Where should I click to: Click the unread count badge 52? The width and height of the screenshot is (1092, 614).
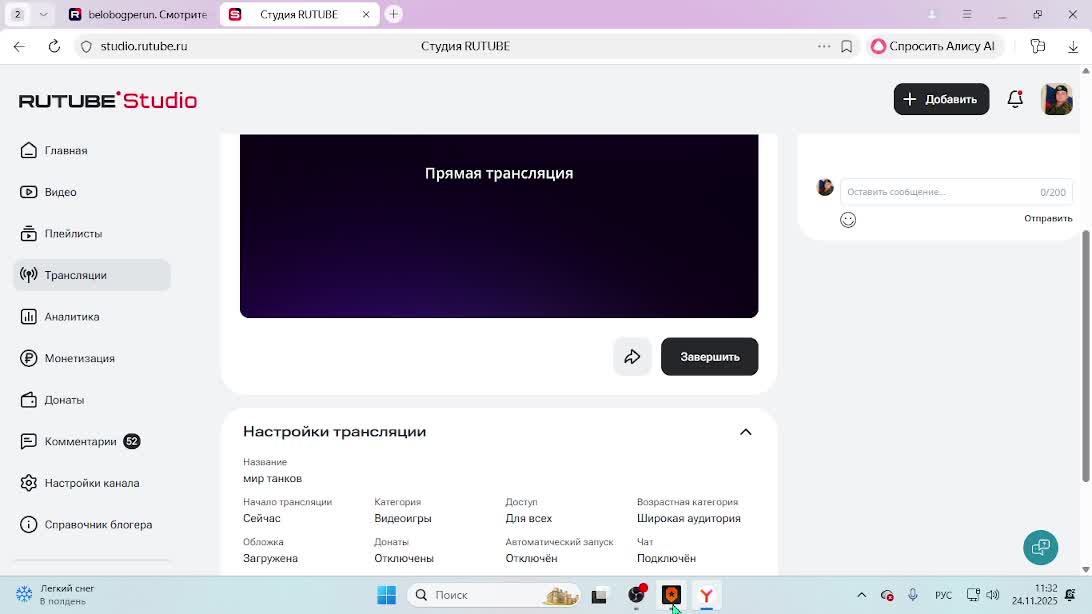[132, 441]
